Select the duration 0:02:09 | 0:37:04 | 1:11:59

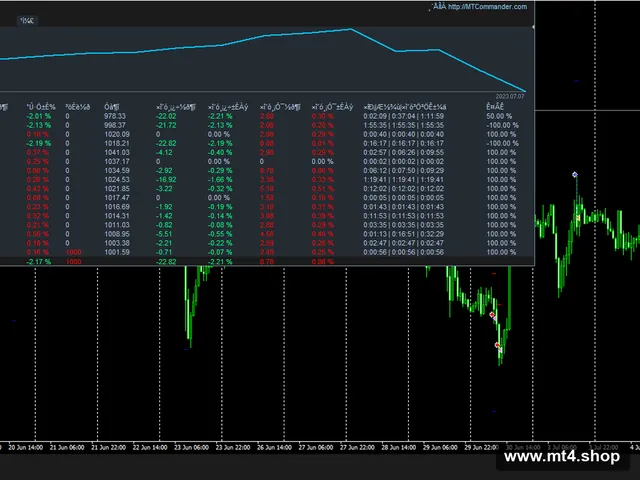point(403,116)
